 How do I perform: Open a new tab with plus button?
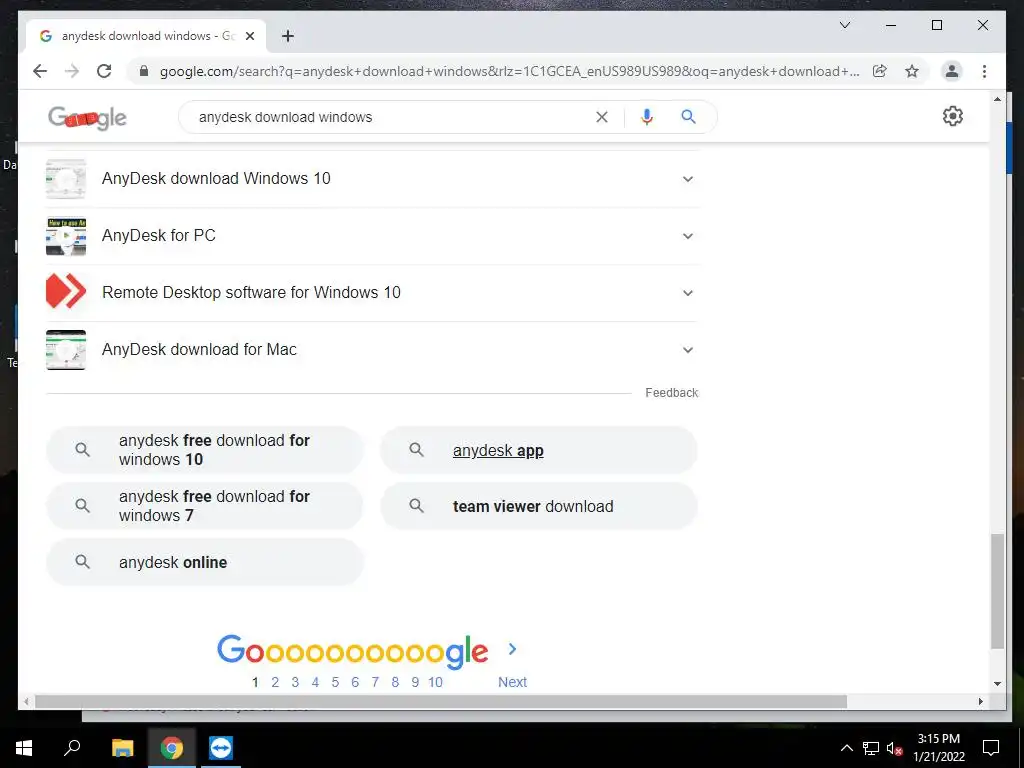[x=287, y=36]
